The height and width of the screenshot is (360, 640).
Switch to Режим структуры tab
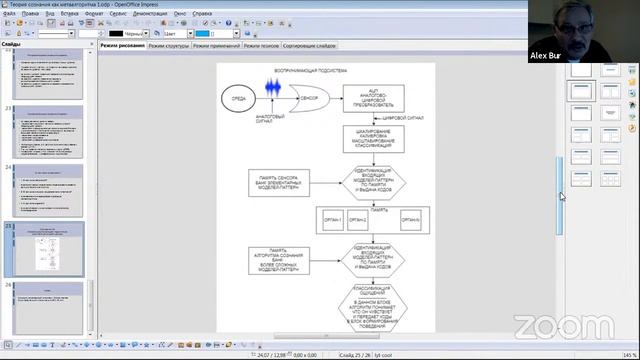[169, 46]
